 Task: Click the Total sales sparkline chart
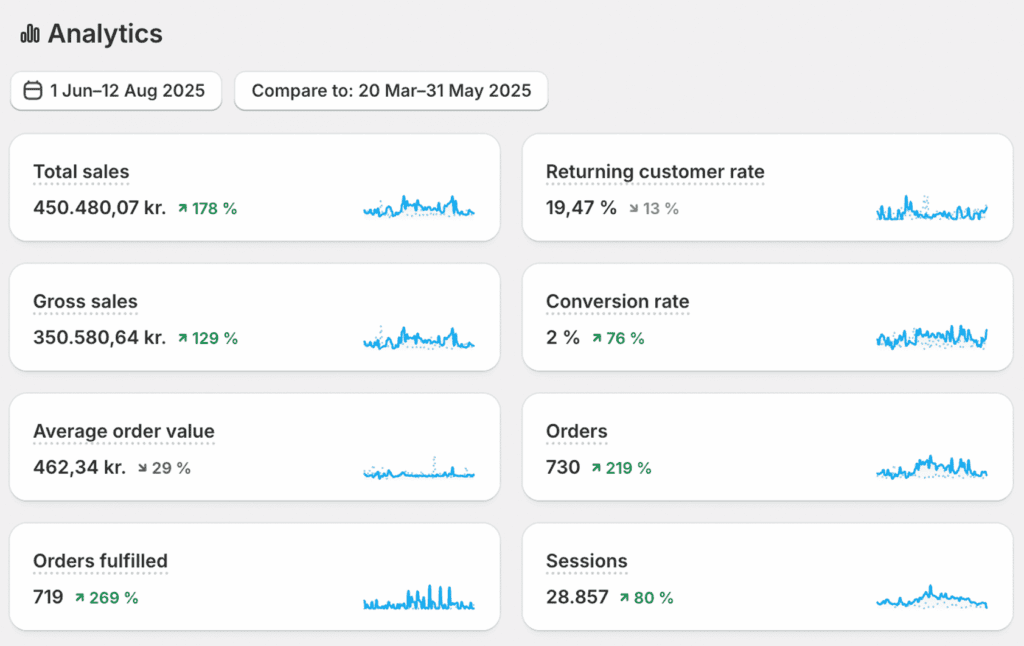tap(418, 207)
